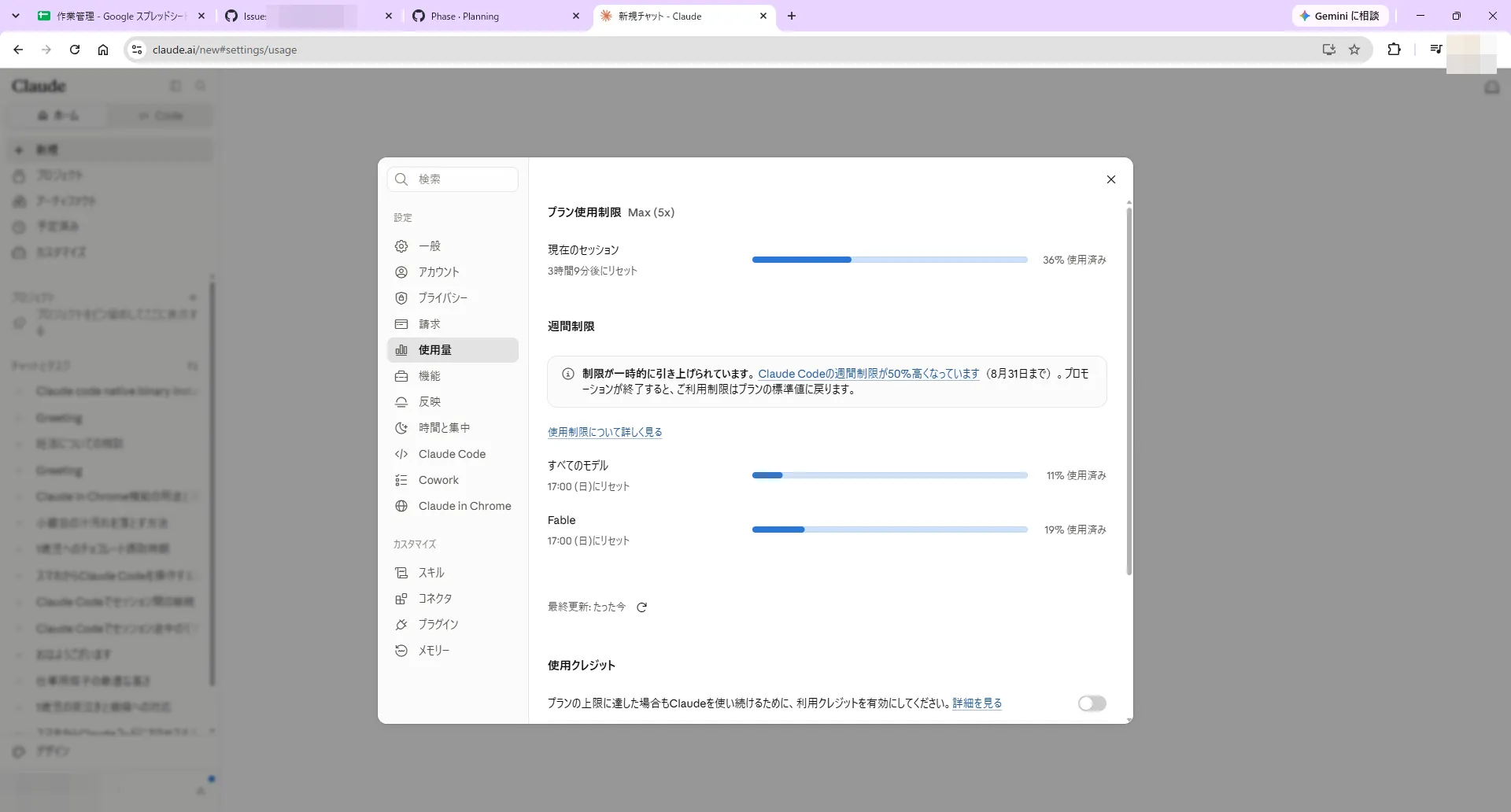The height and width of the screenshot is (812, 1511).
Task: Click the globe icon for Claude in Chrome
Action: point(401,506)
